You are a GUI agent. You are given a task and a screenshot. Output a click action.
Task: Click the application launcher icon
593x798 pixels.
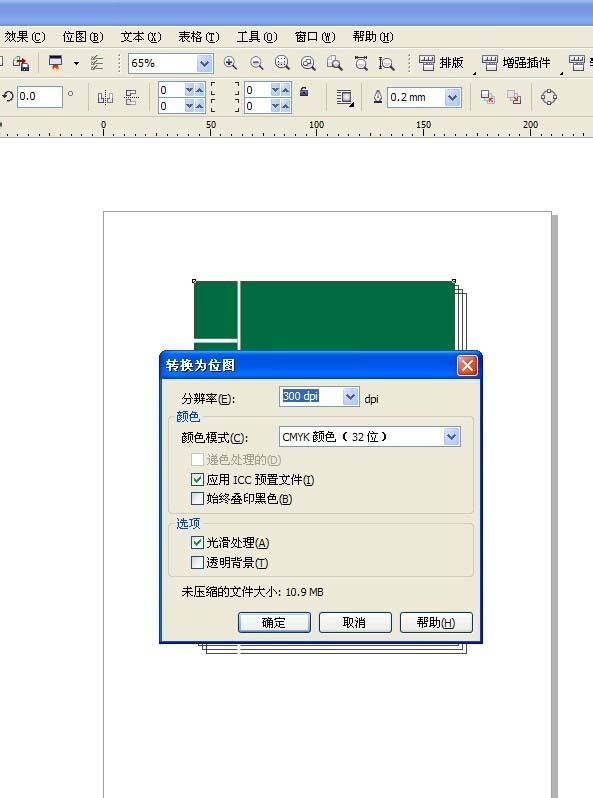pyautogui.click(x=55, y=63)
